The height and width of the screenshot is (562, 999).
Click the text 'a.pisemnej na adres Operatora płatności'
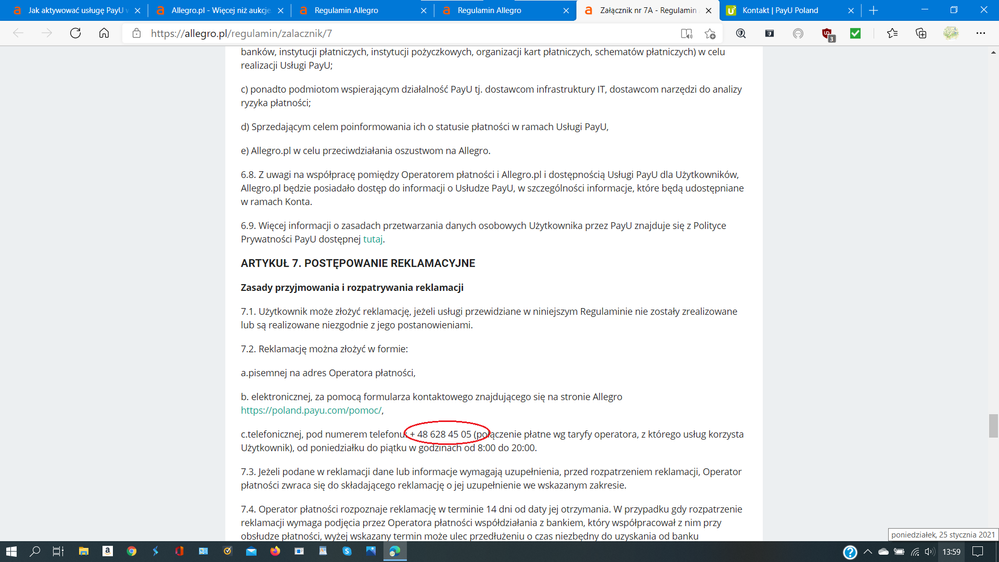[x=328, y=373]
